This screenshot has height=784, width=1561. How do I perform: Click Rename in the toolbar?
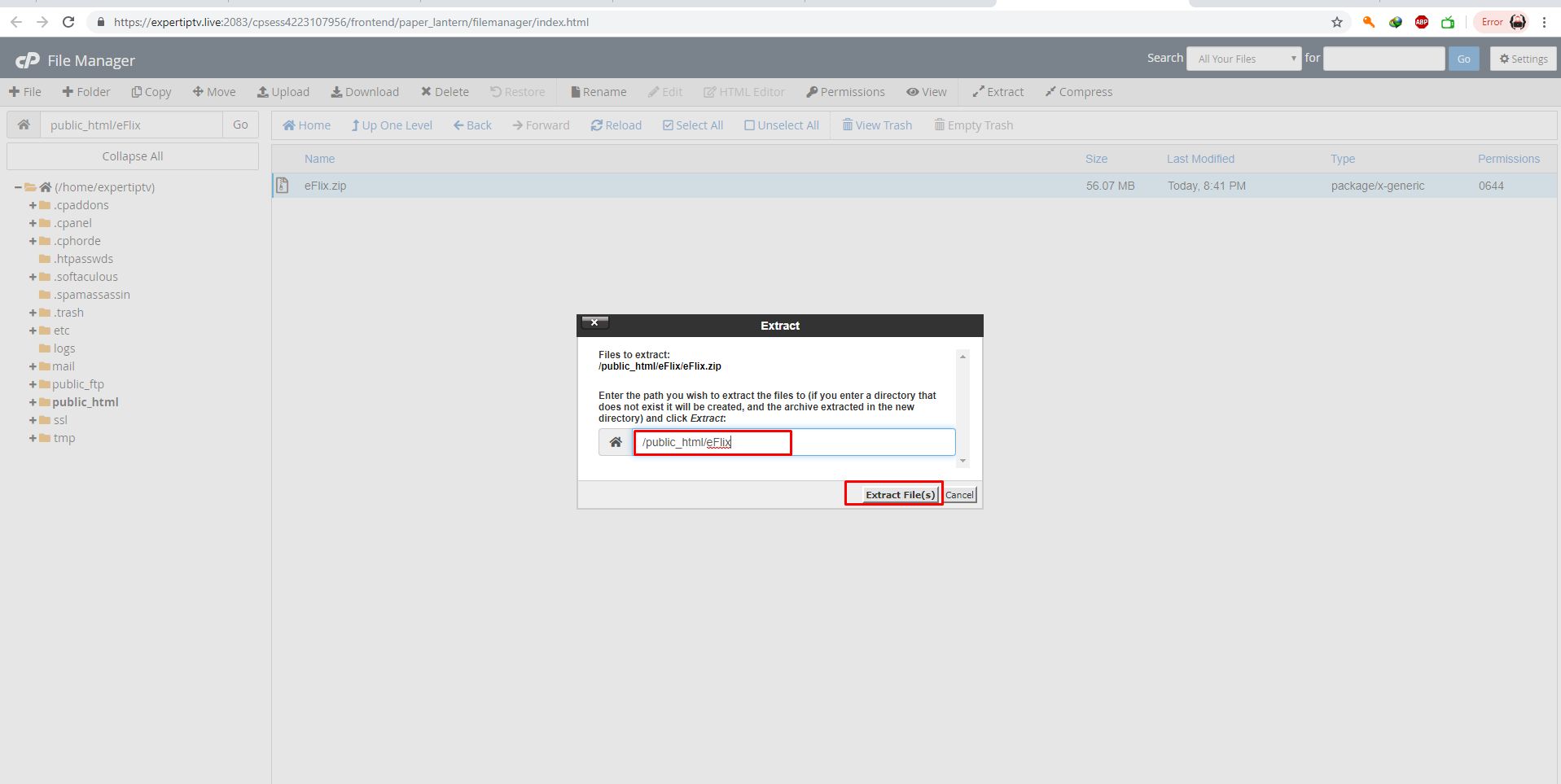(x=599, y=92)
